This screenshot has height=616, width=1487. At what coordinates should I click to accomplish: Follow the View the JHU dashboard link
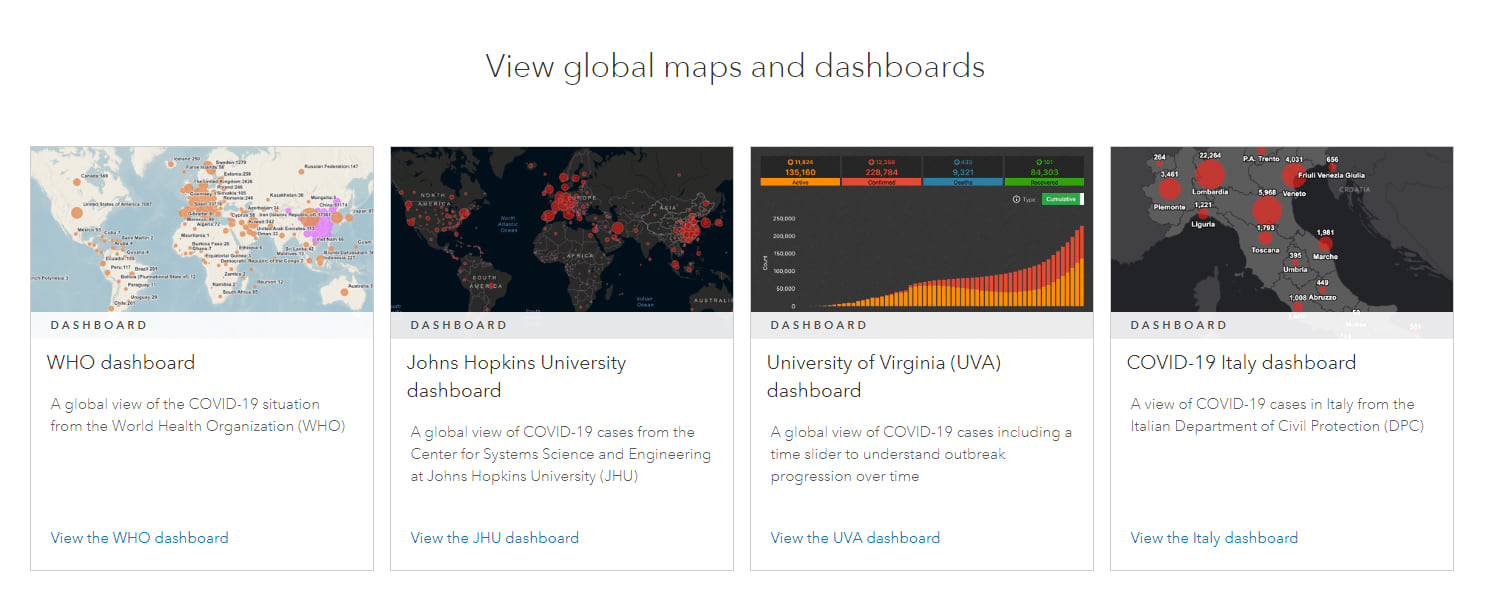(495, 538)
